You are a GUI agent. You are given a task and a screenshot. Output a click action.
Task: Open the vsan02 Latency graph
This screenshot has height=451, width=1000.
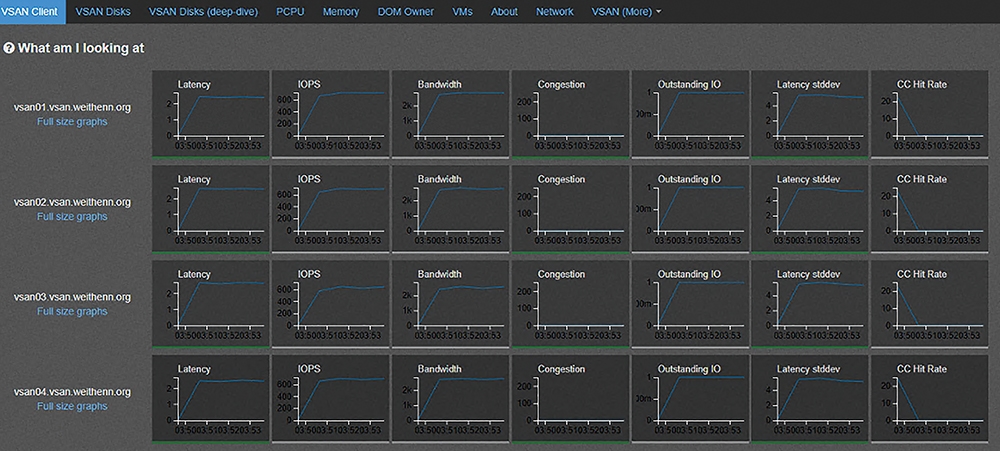point(210,209)
